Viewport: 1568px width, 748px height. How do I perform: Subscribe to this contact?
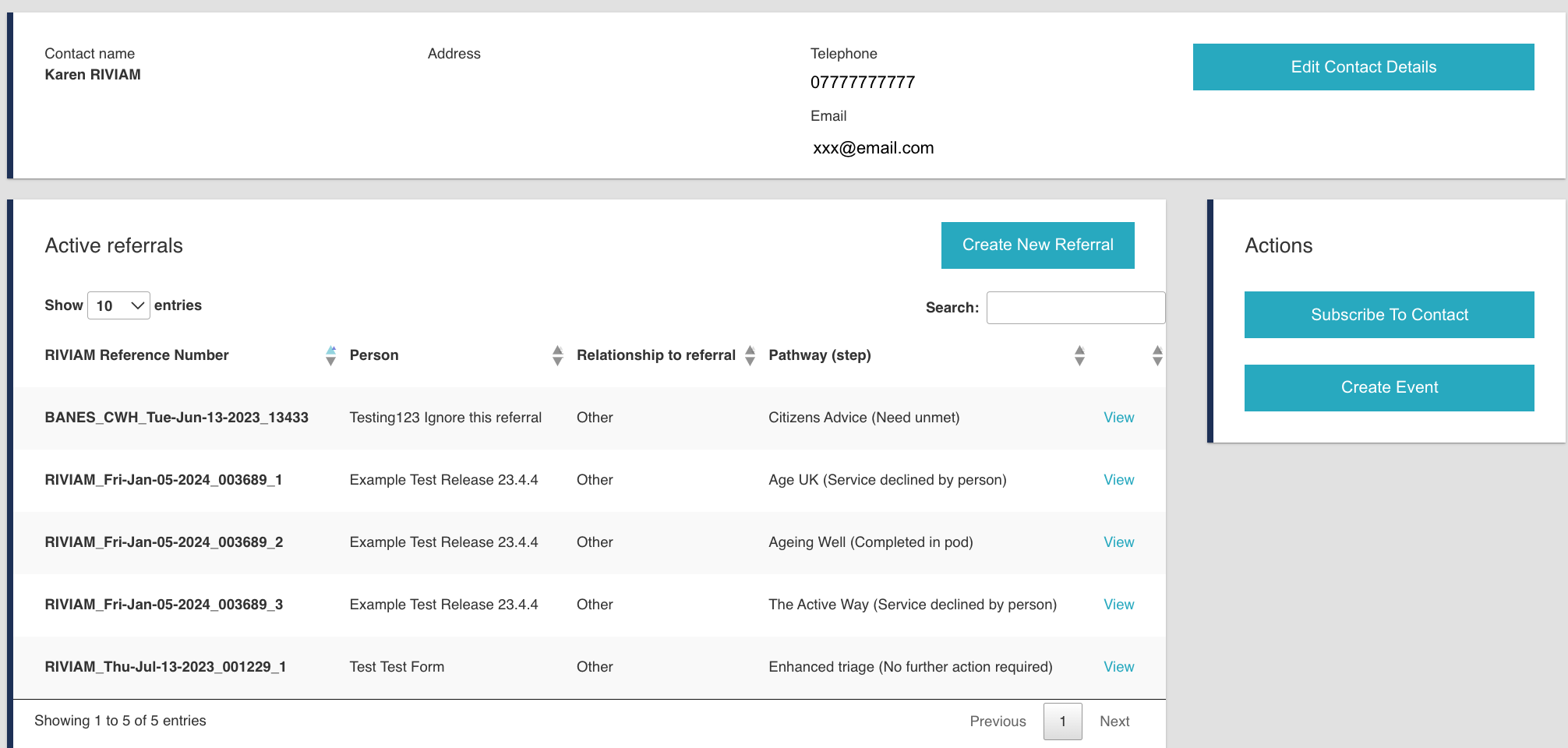pyautogui.click(x=1389, y=315)
